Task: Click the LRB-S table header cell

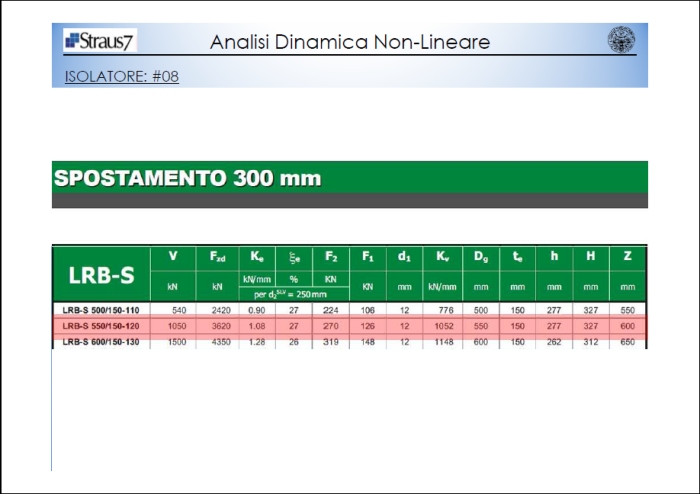Action: pos(101,274)
